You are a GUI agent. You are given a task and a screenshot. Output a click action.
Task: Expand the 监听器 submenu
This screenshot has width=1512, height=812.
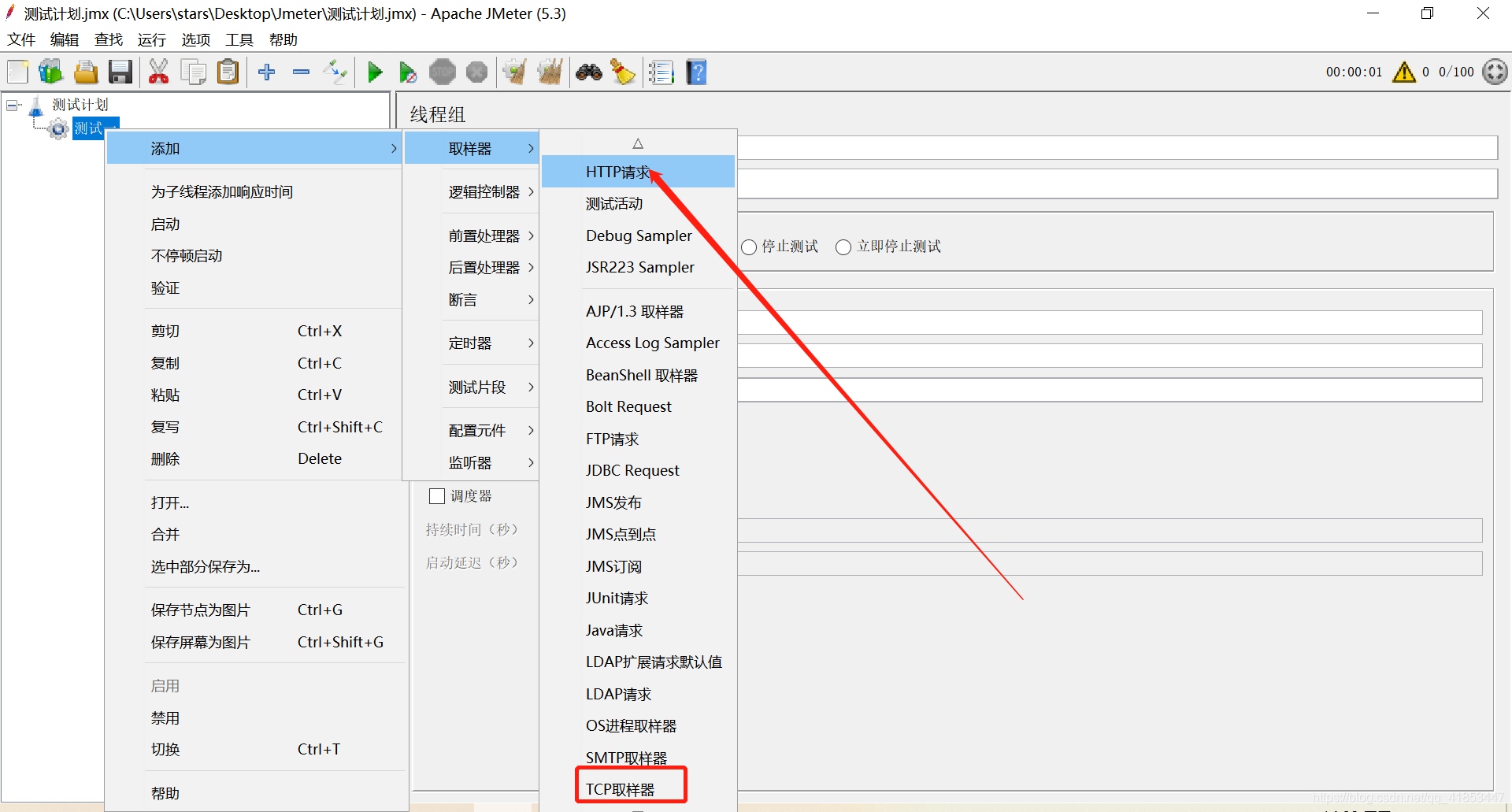point(472,463)
